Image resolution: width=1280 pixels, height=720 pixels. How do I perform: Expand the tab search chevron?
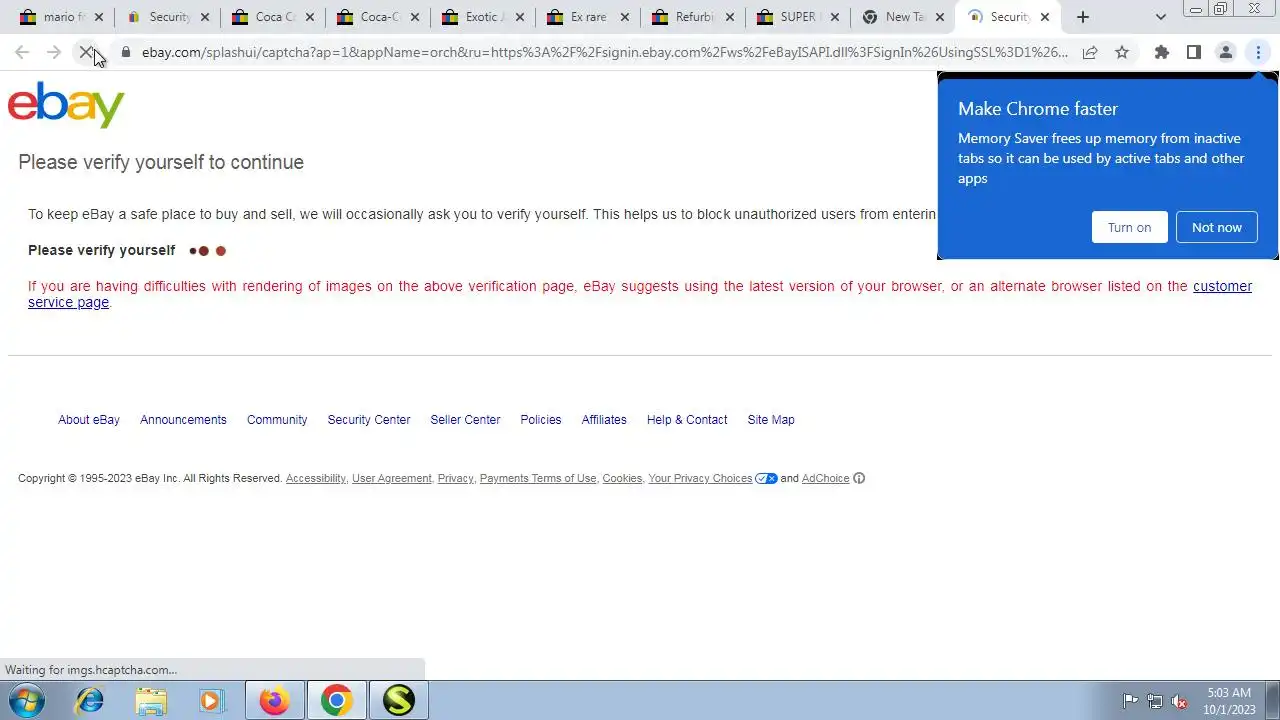[1160, 17]
